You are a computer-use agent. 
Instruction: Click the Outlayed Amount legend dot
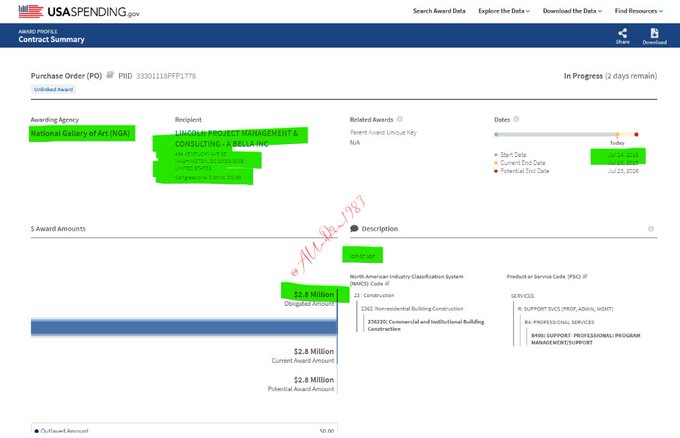[x=37, y=431]
